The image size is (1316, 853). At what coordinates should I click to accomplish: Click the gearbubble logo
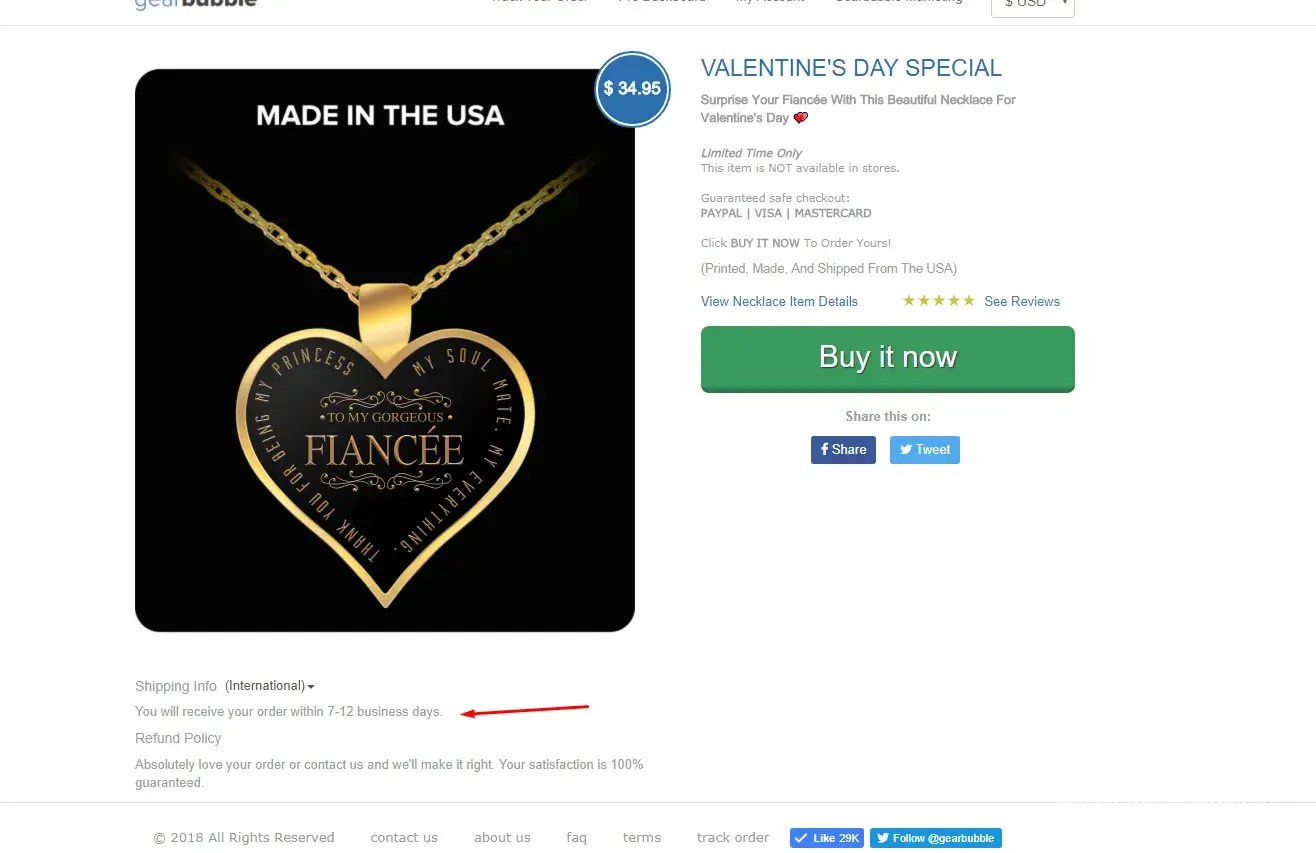(196, 4)
